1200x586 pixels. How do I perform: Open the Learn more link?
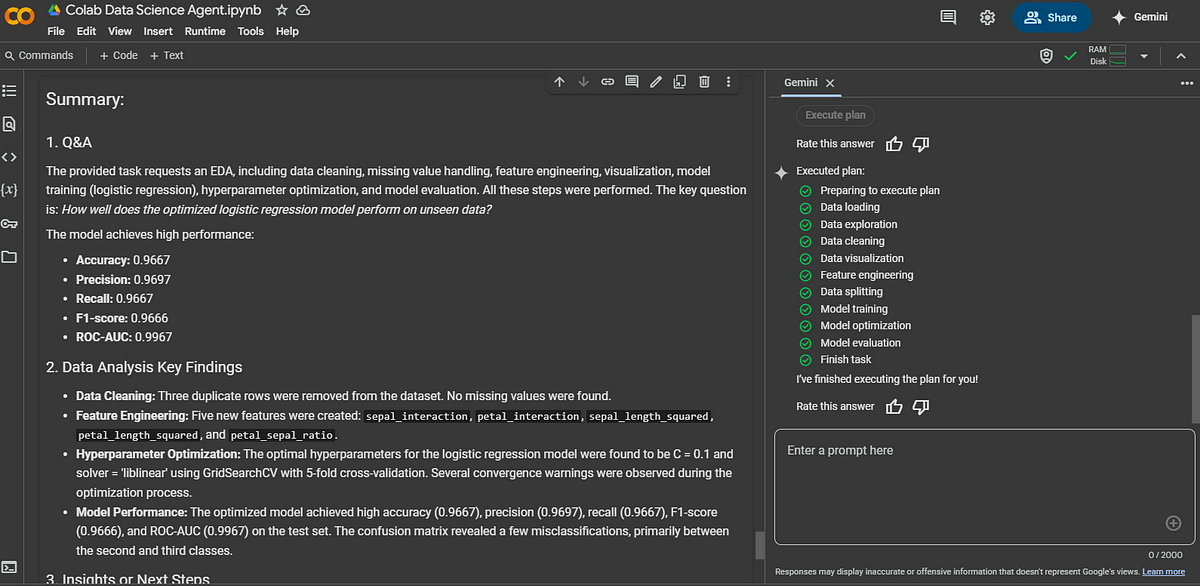pyautogui.click(x=1163, y=572)
